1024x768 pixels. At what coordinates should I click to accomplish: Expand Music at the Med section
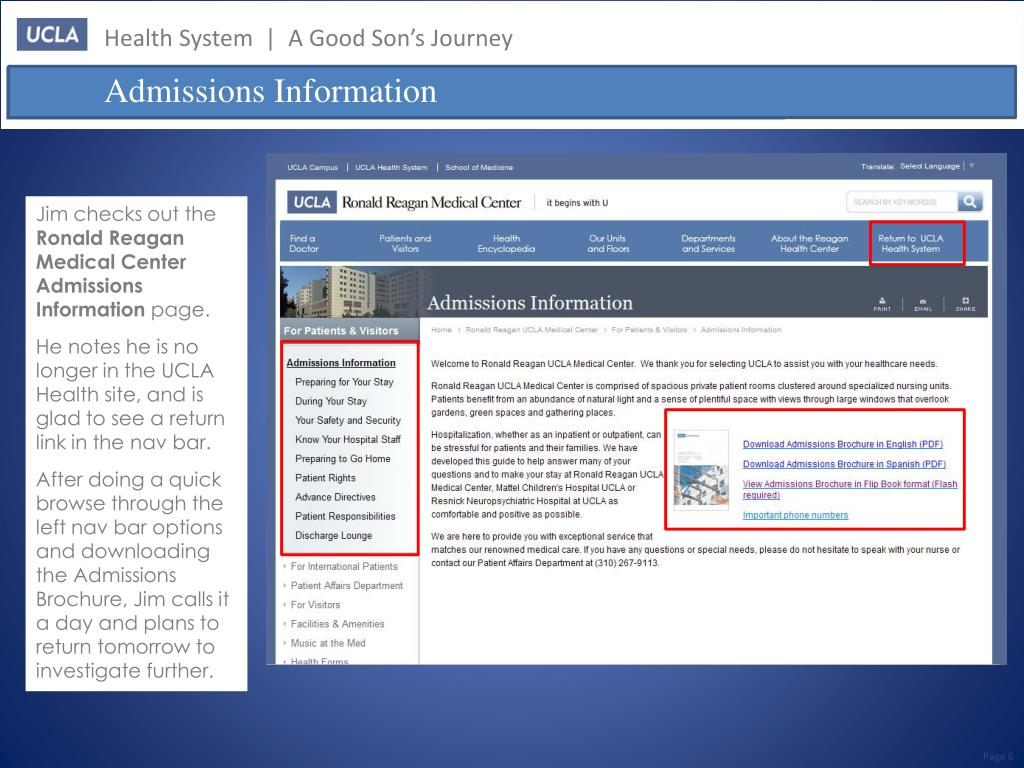[x=328, y=643]
